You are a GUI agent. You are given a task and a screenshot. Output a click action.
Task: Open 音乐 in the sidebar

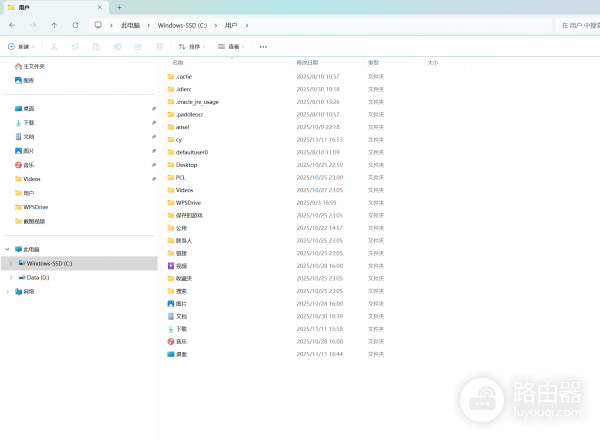[24, 165]
